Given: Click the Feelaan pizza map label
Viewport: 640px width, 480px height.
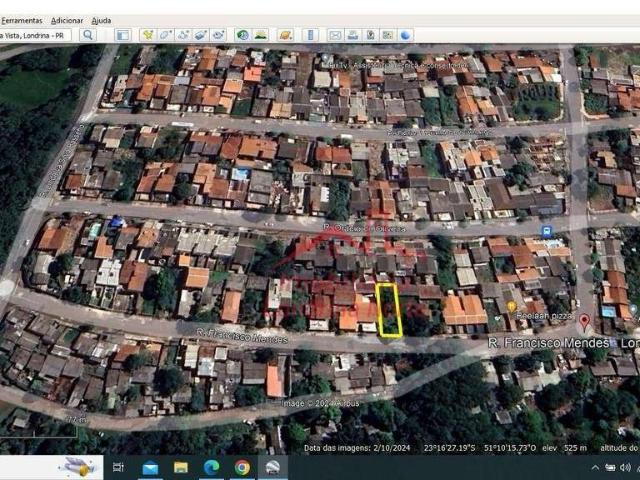Looking at the screenshot, I should tap(544, 316).
